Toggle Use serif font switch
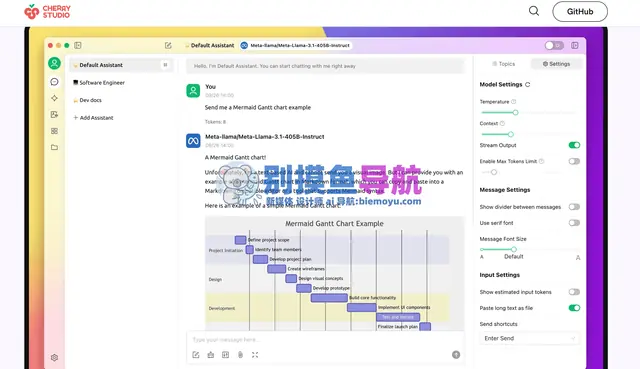Screen dimensions: 640x369 pyautogui.click(x=574, y=223)
